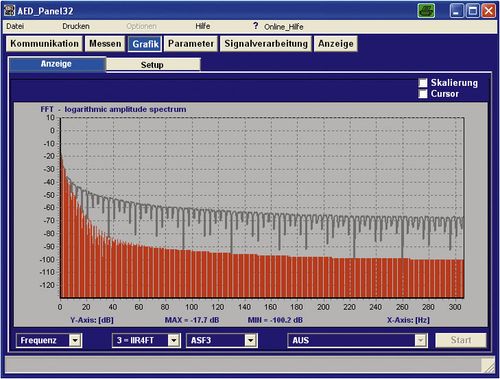Click the MIN = -100.2 dB readout
This screenshot has width=500, height=379.
click(x=275, y=320)
